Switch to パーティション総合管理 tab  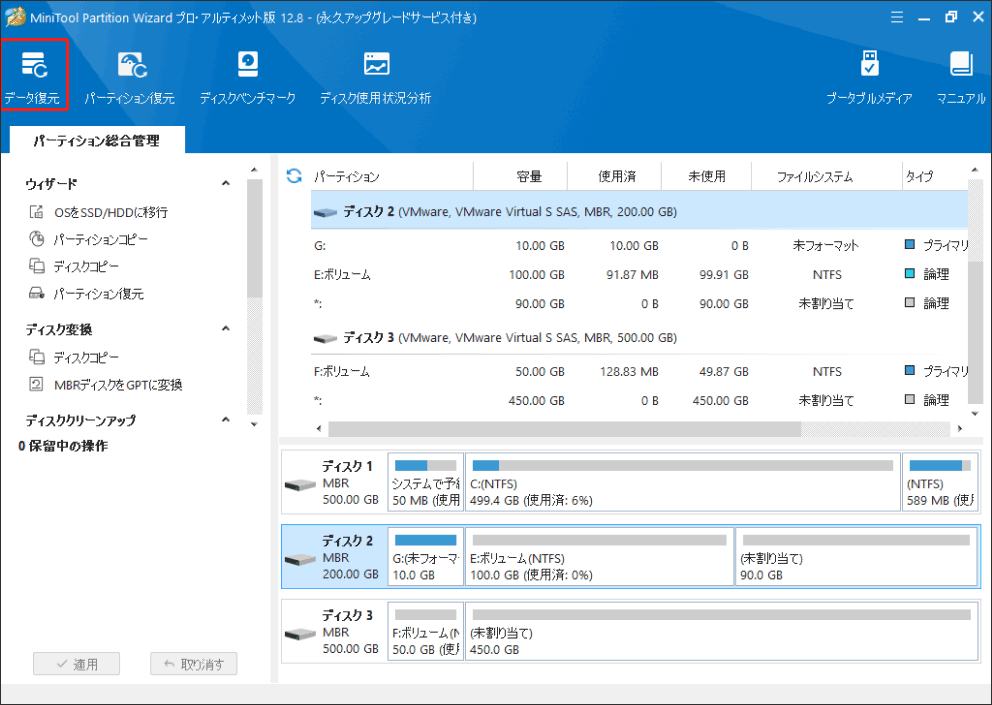[97, 140]
